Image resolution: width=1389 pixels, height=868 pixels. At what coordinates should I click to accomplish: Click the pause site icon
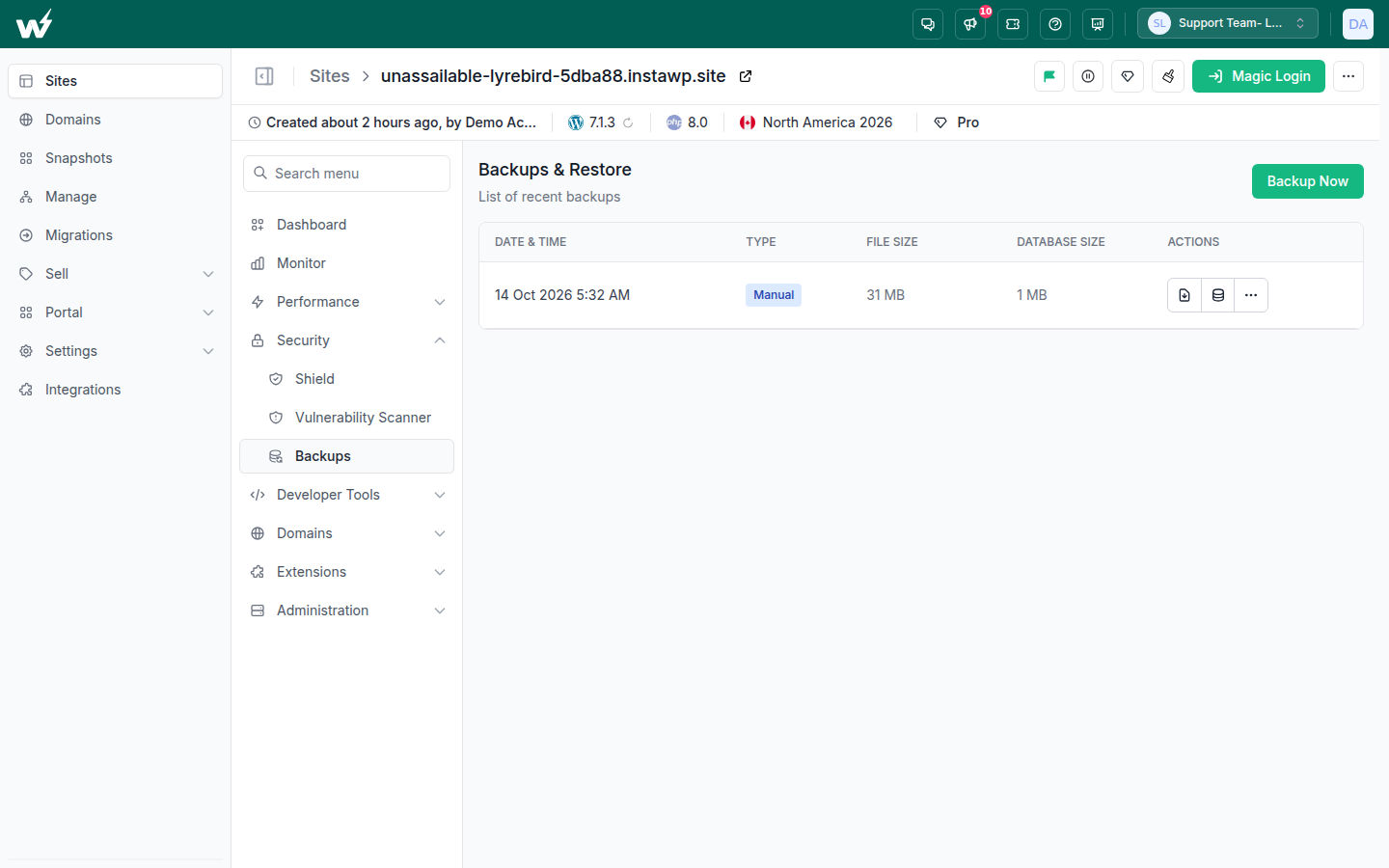1088,76
